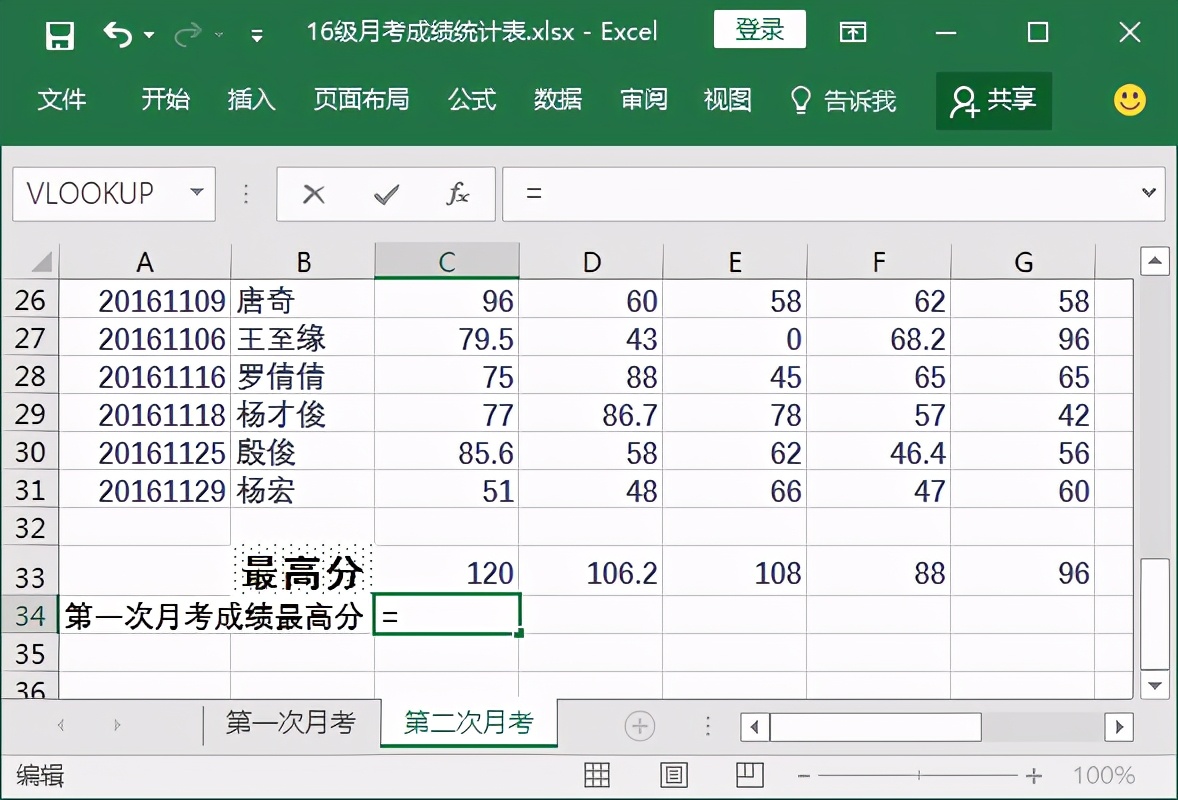Click the Enter checkmark in formula bar
1178x800 pixels.
point(385,194)
